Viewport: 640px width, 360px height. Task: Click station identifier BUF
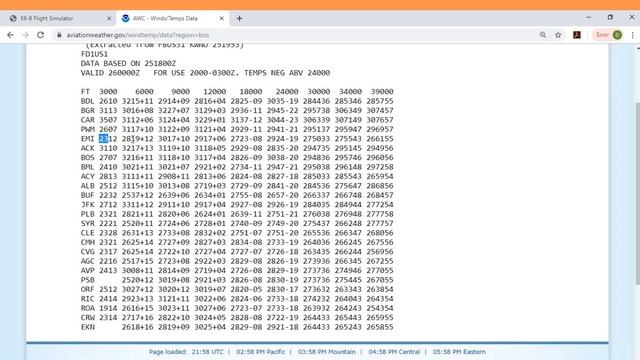(x=87, y=195)
